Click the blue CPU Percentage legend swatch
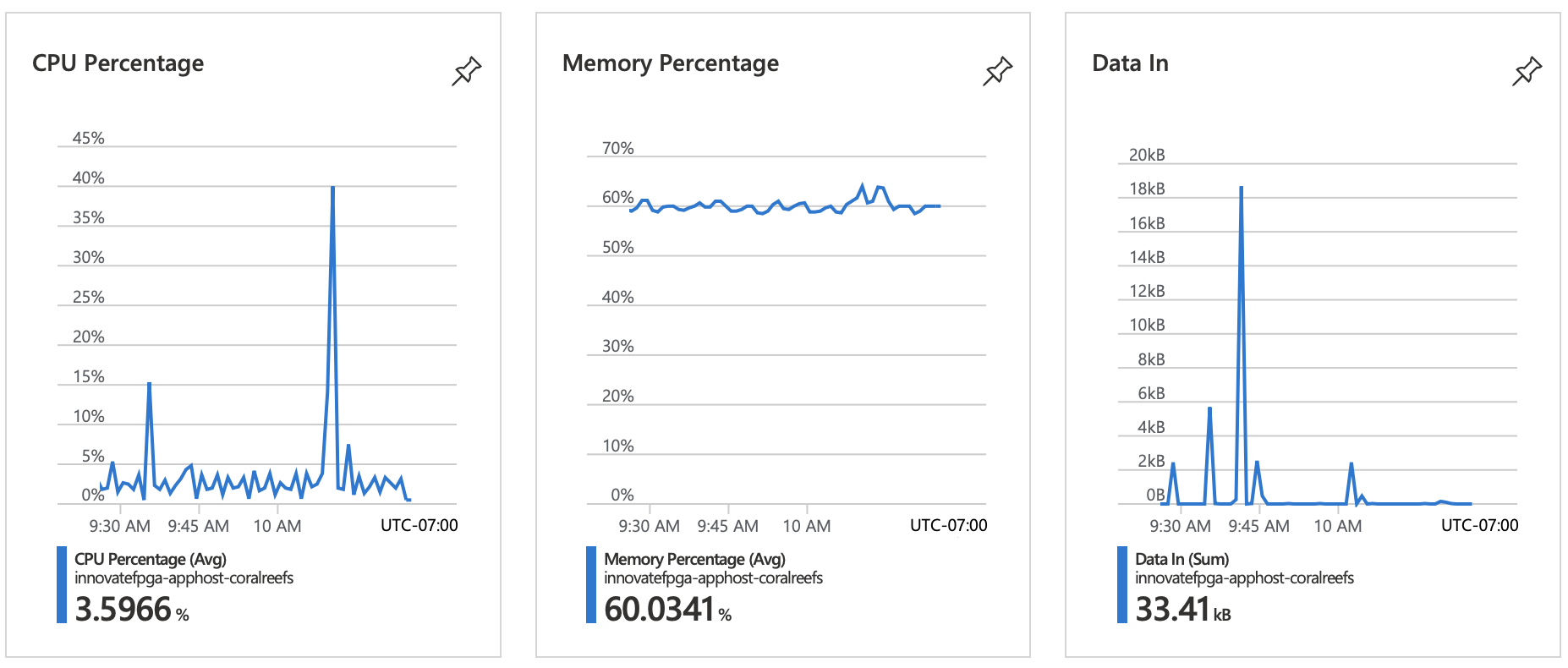 coord(62,585)
